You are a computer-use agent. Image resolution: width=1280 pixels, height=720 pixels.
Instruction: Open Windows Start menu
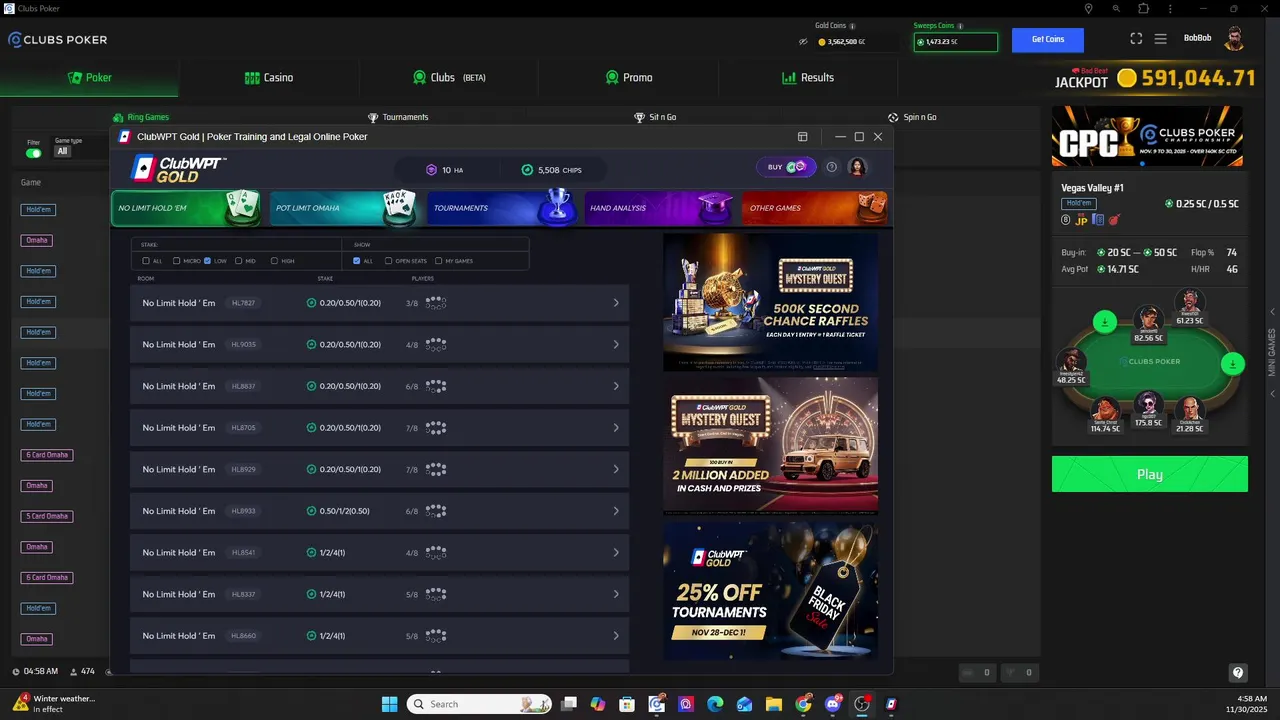coord(390,704)
